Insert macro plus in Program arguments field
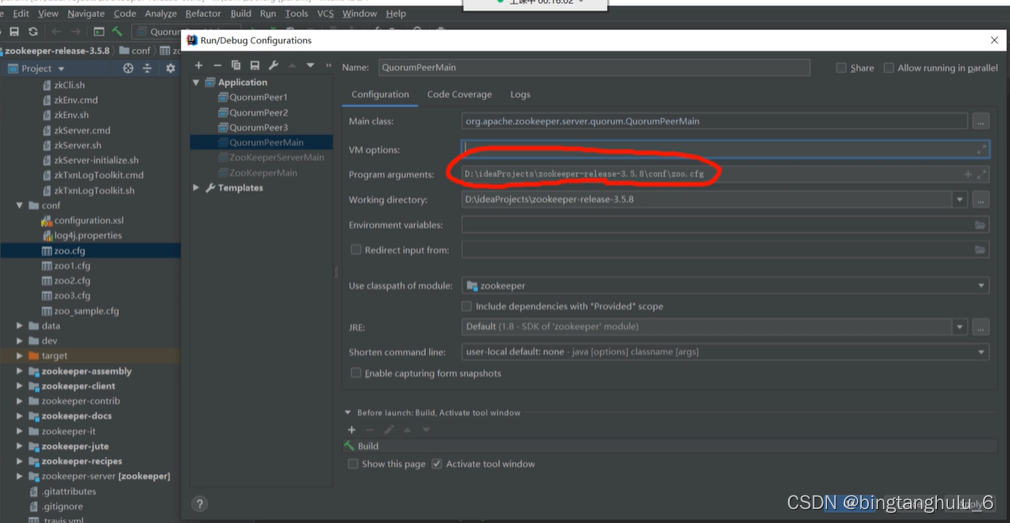 click(x=967, y=175)
